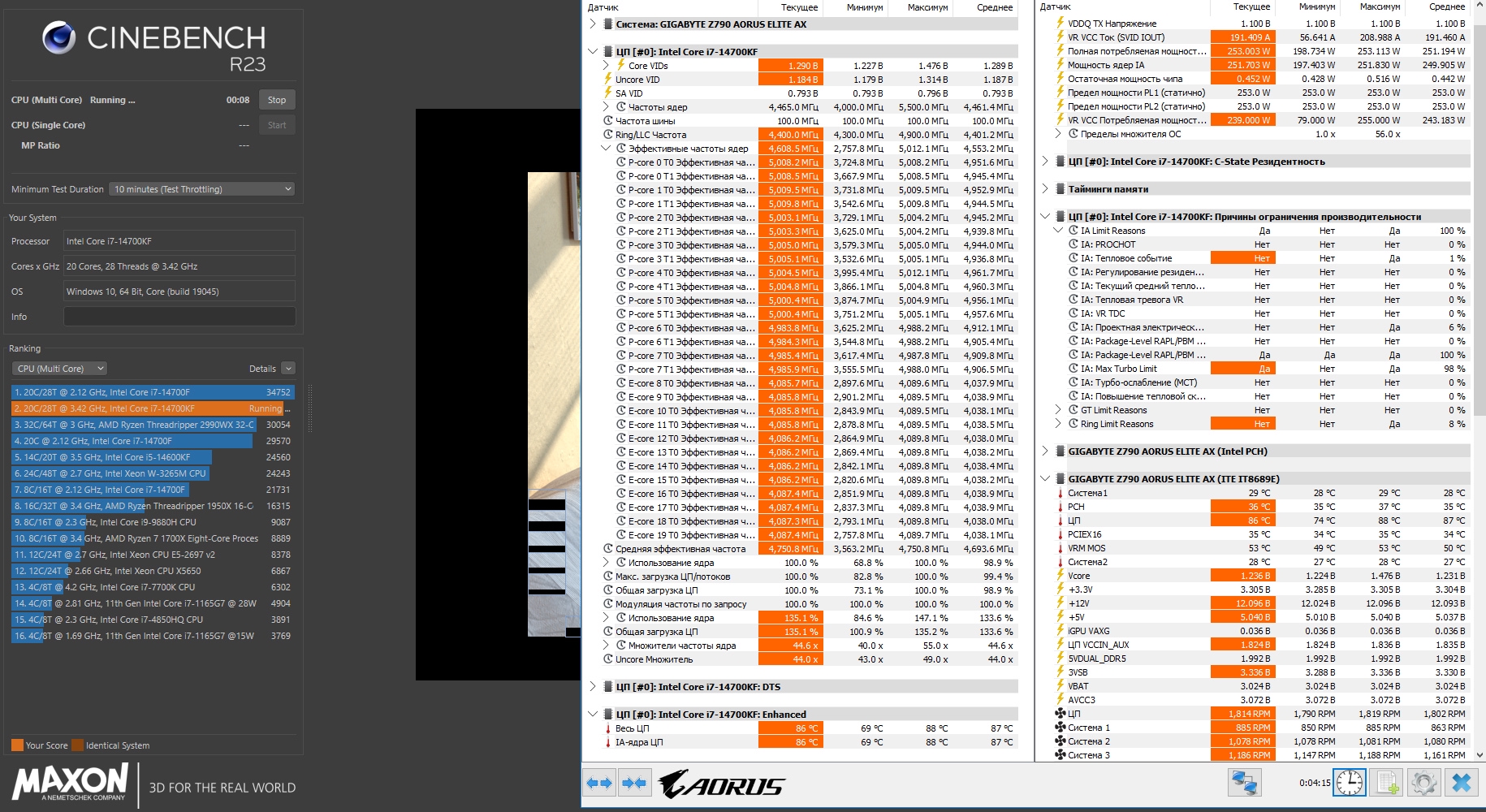
Task: Select the top i7-14700F 34752 ranking row
Action: coord(152,392)
